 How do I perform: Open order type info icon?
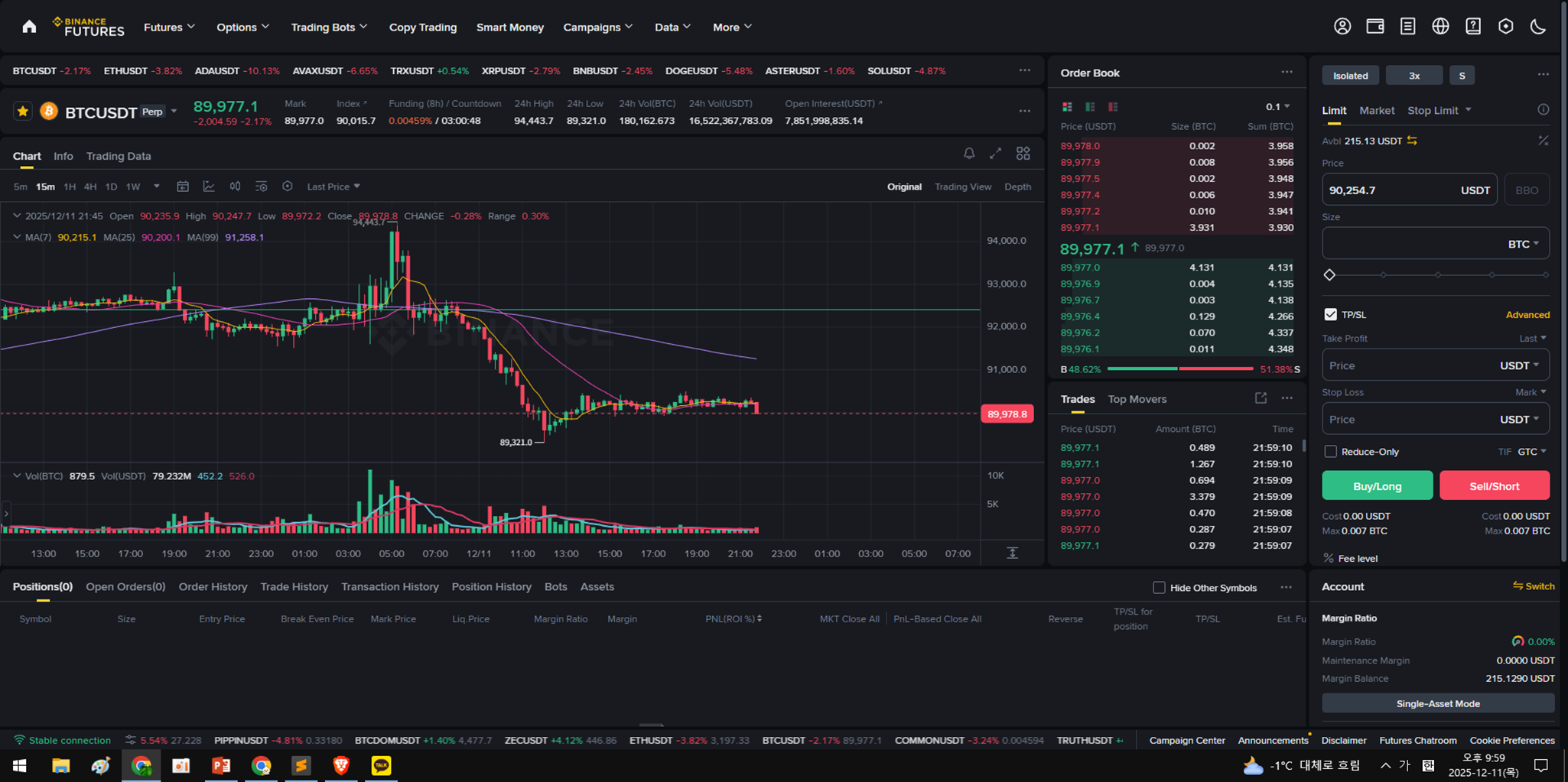coord(1544,110)
